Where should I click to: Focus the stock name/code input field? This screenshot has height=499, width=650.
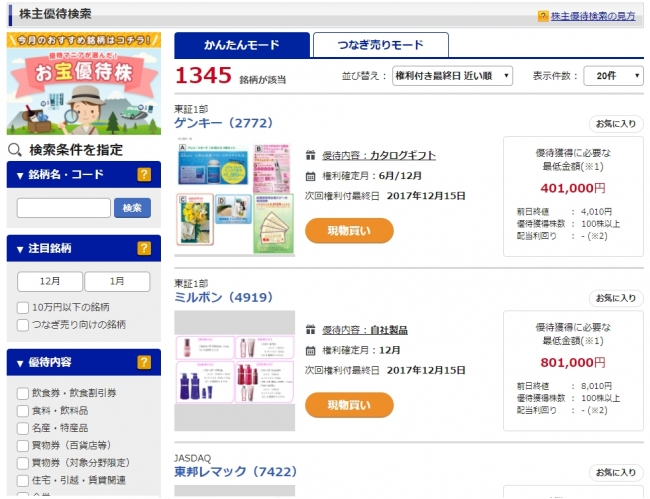63,208
